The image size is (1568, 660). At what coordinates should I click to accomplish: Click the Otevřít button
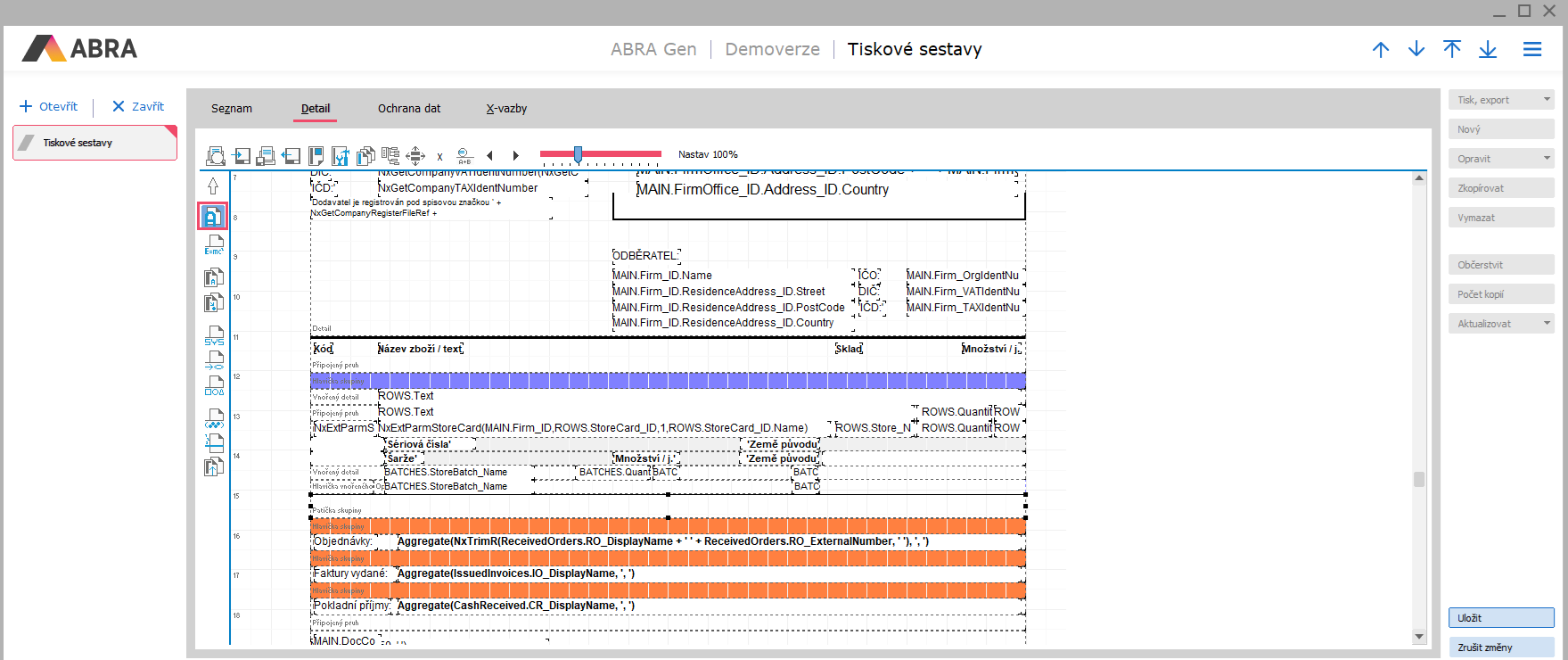[49, 106]
